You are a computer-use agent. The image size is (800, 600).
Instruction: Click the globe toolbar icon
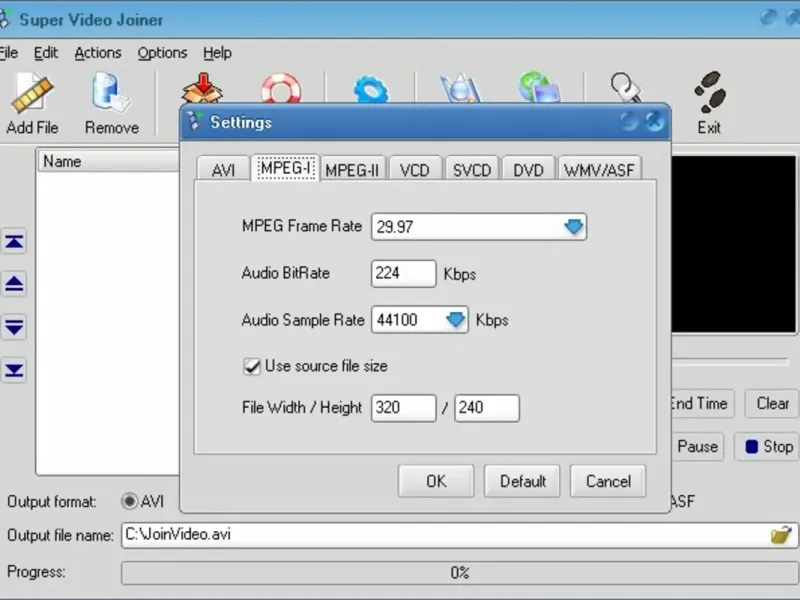coord(539,87)
